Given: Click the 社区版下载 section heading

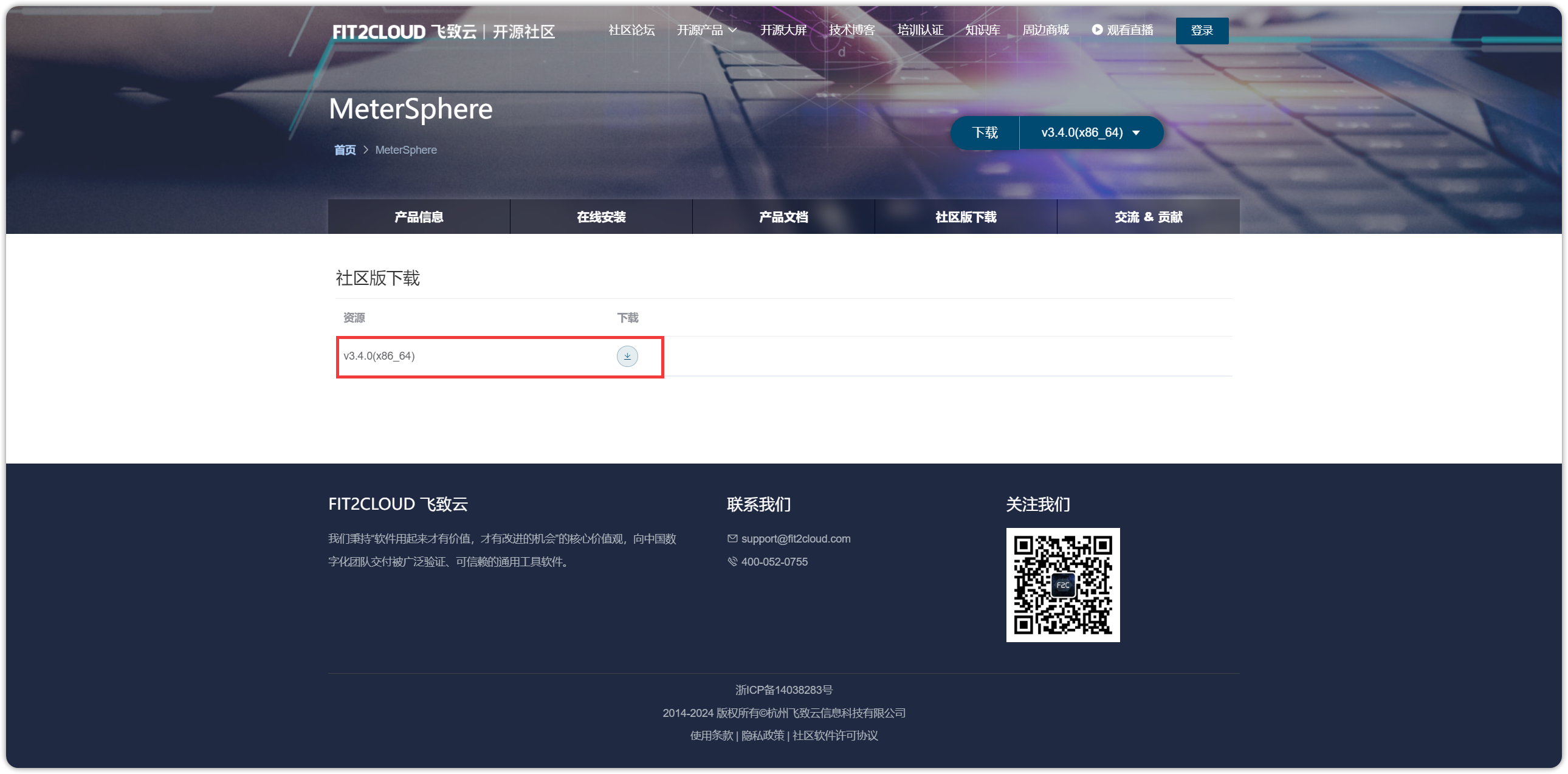Looking at the screenshot, I should [x=377, y=278].
